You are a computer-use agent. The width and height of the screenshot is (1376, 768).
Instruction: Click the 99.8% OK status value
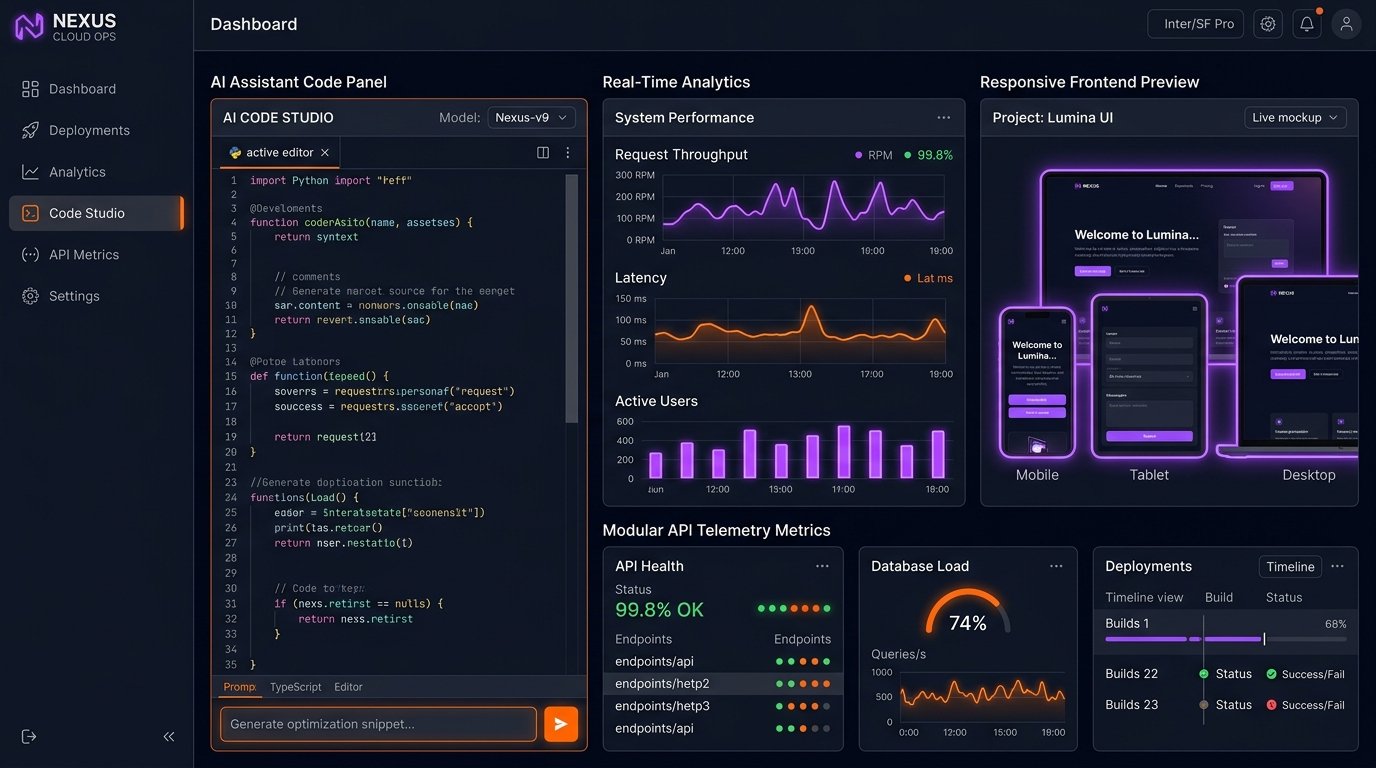click(659, 610)
